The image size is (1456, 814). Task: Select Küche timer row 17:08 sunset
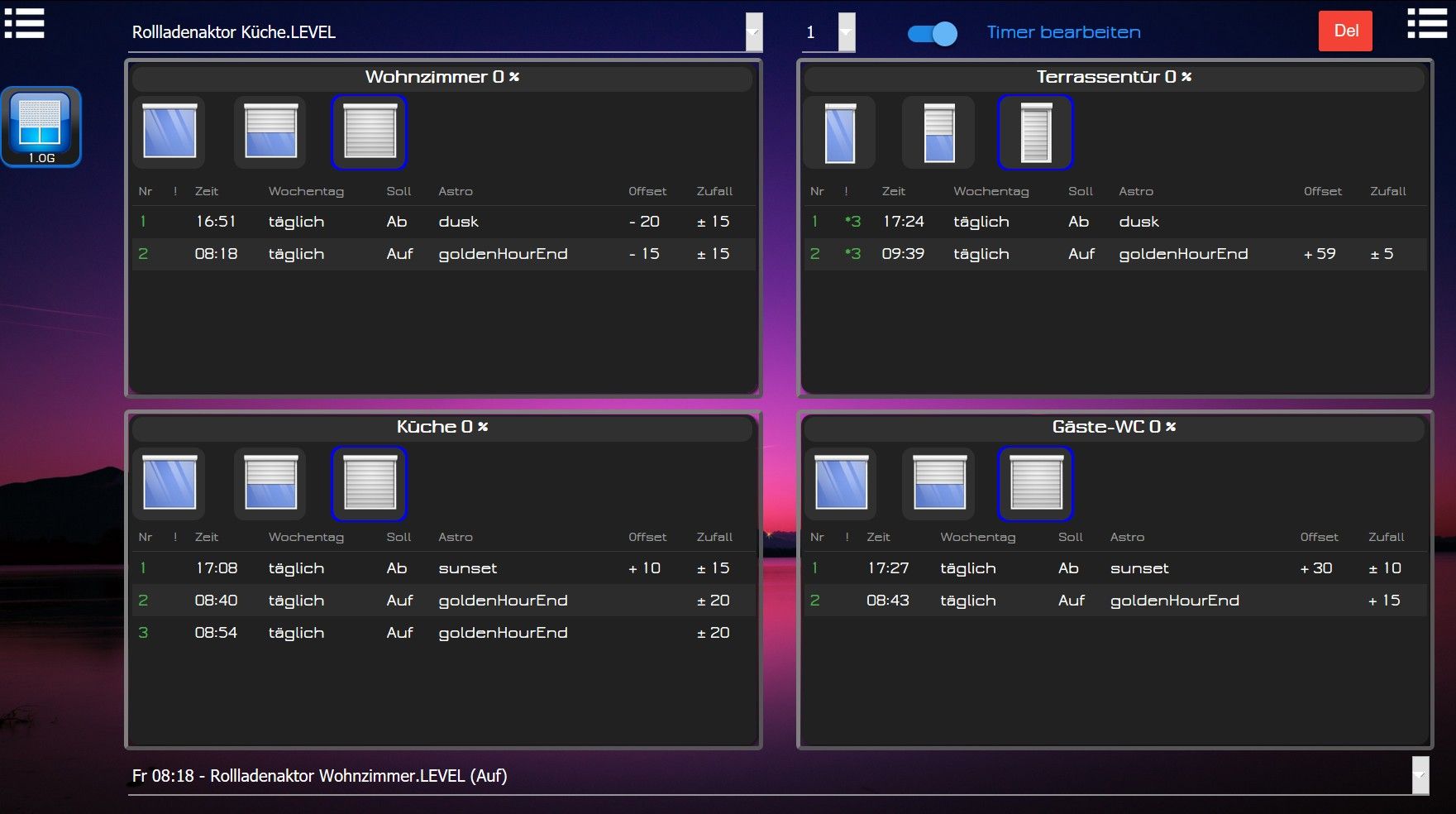pyautogui.click(x=444, y=568)
